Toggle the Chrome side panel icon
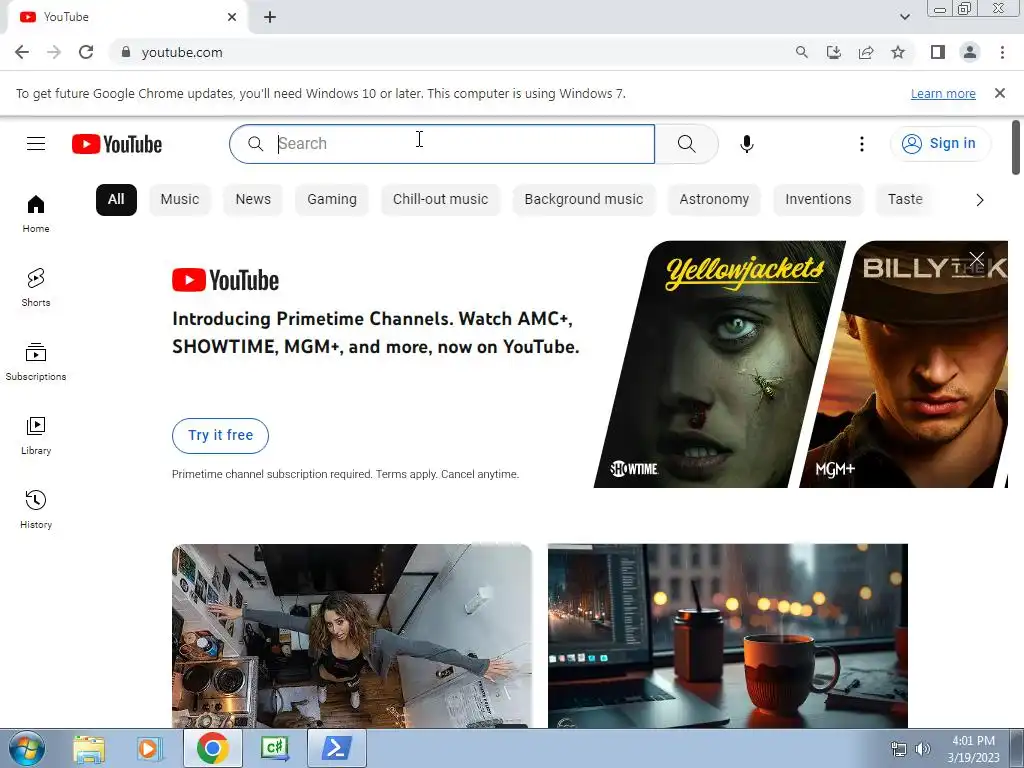Viewport: 1024px width, 768px height. 938,52
